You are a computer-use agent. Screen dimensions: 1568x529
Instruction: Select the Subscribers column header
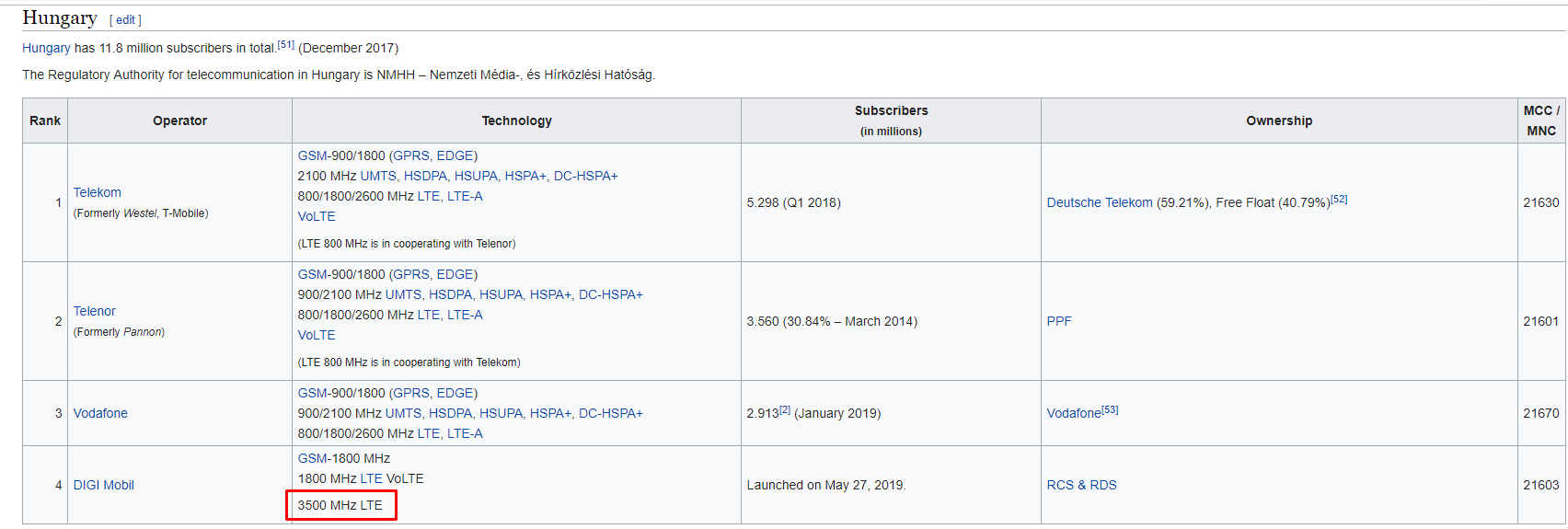[x=892, y=121]
